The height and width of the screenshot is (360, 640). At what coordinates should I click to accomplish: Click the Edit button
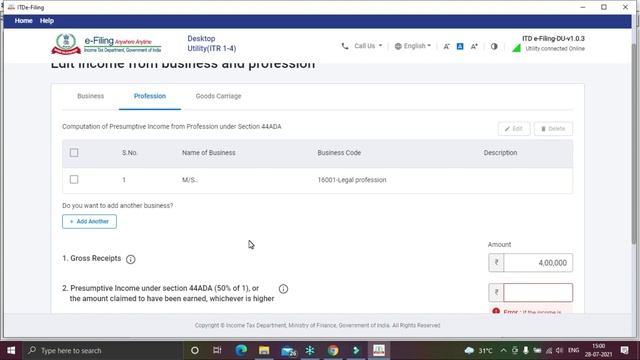click(x=514, y=129)
